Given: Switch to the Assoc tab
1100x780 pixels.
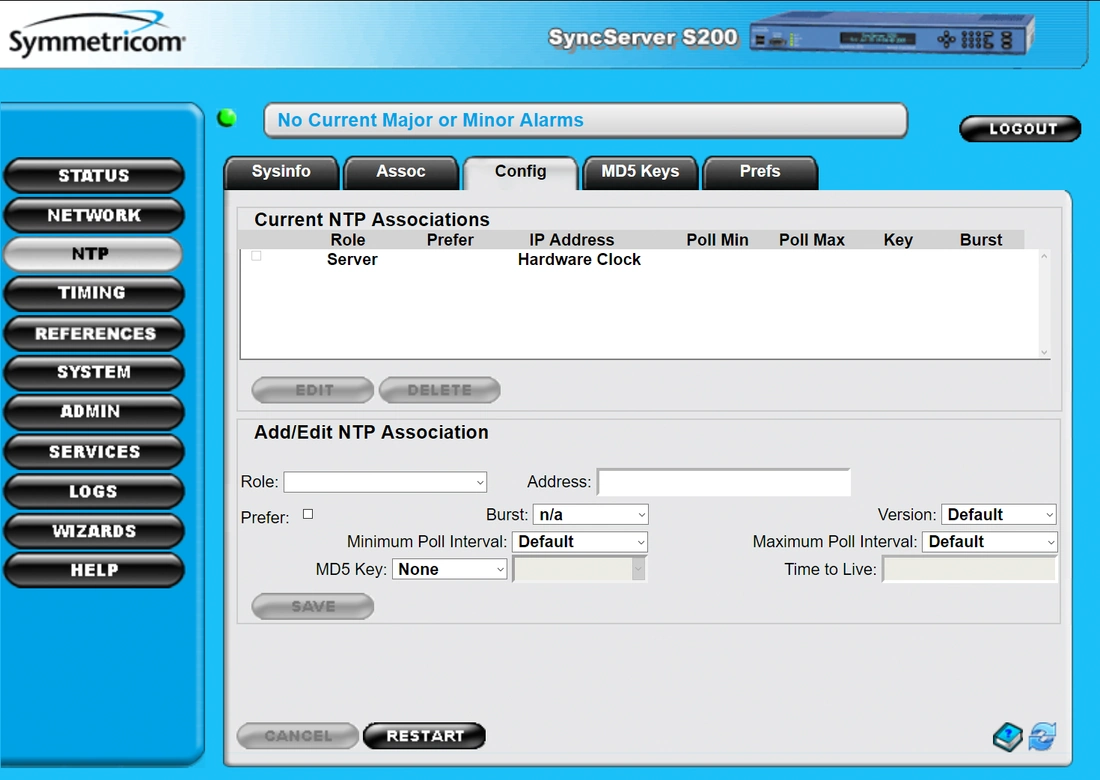Looking at the screenshot, I should click(401, 172).
